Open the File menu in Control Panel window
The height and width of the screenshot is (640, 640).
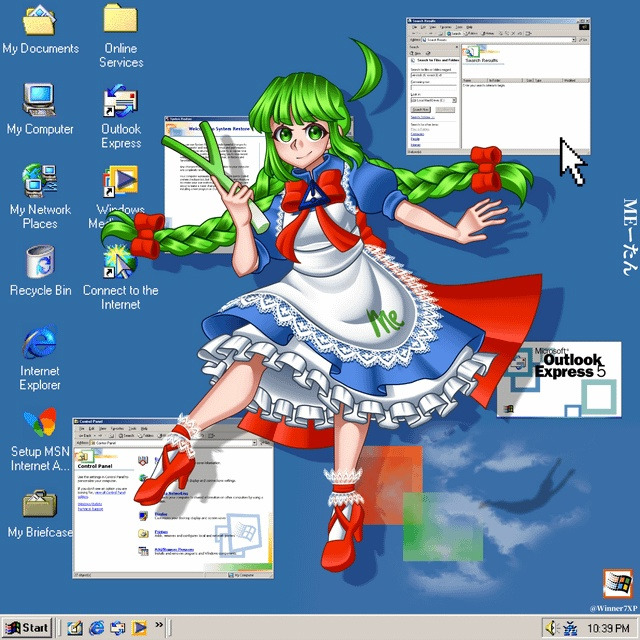click(x=82, y=429)
